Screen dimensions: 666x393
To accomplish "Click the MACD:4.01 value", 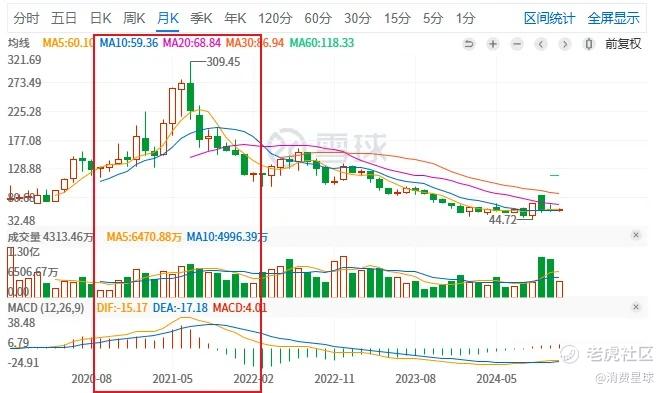I will pyautogui.click(x=240, y=308).
